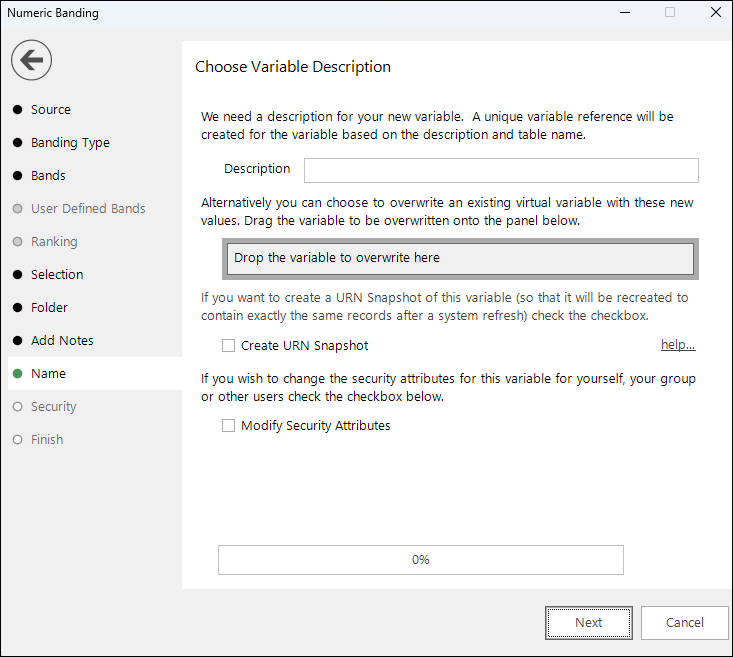
Task: Focus the Description text field
Action: tap(501, 170)
